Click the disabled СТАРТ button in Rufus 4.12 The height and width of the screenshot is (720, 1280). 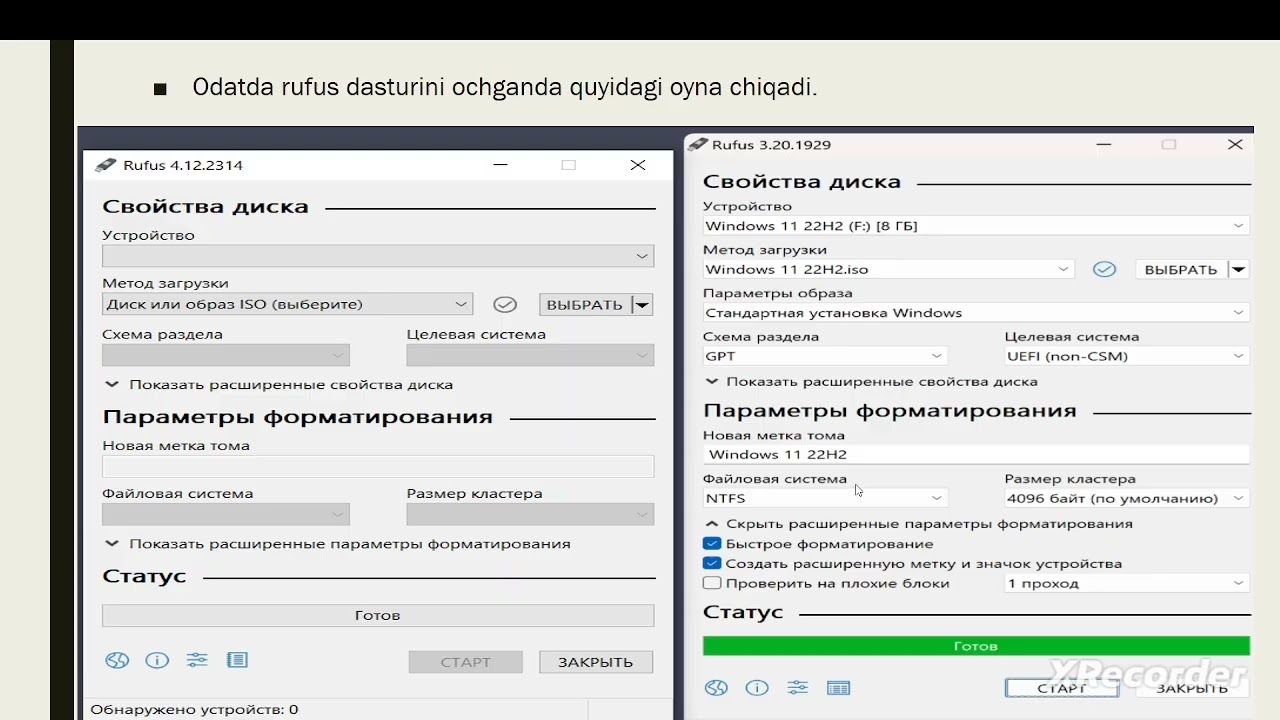pos(465,662)
